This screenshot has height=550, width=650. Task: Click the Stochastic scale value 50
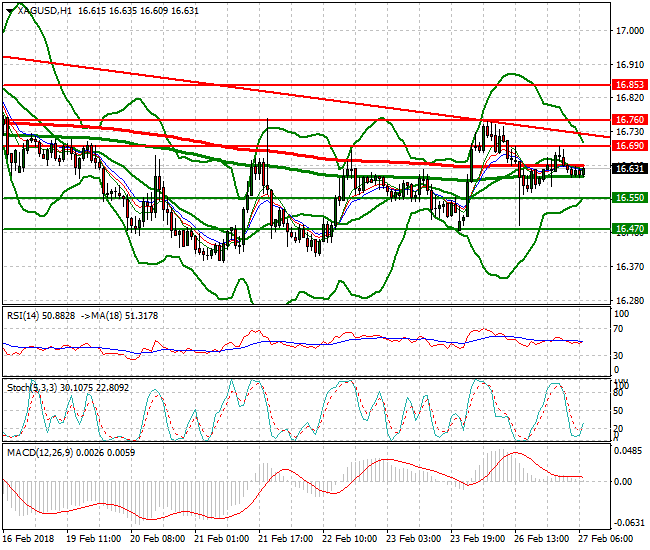click(618, 411)
